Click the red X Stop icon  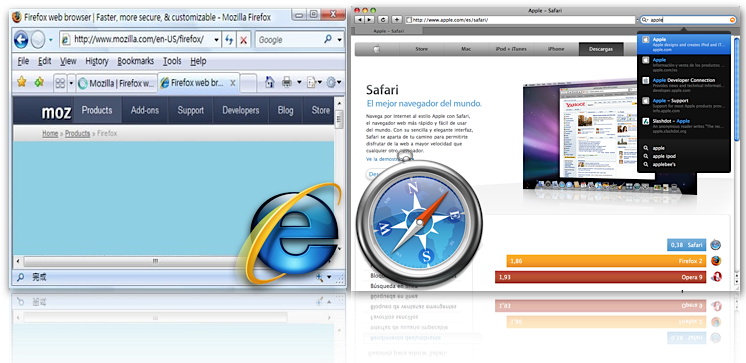click(x=243, y=40)
